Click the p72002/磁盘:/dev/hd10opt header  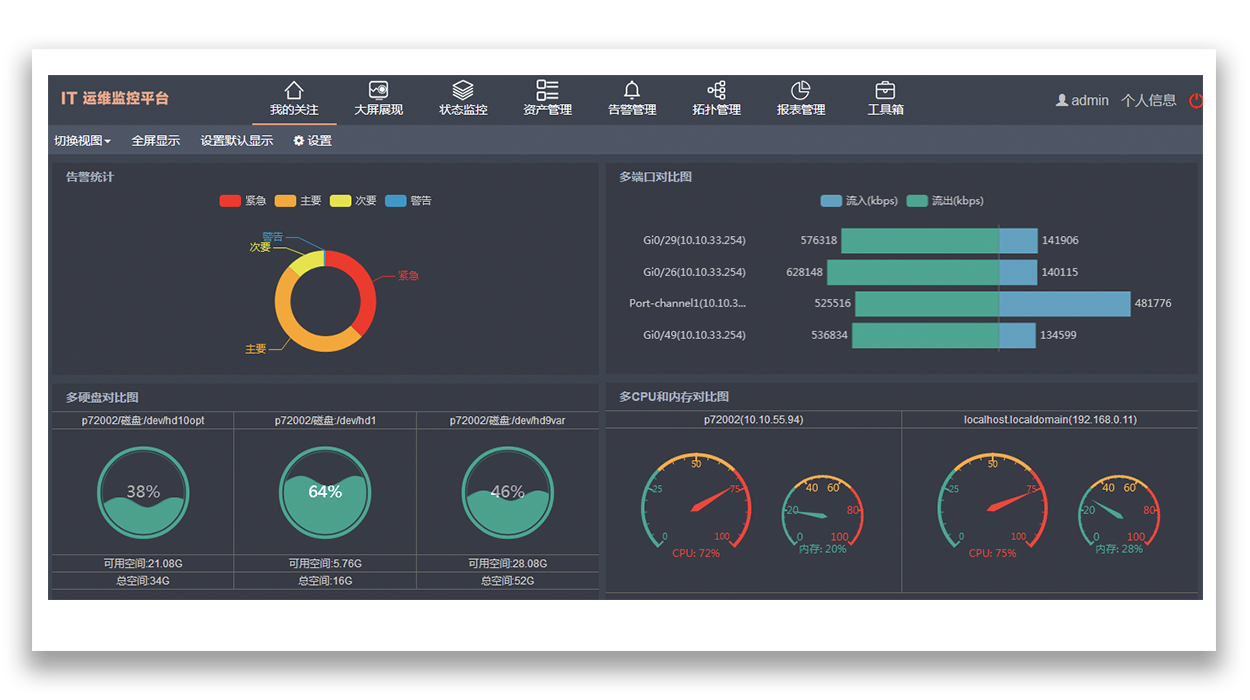[143, 421]
